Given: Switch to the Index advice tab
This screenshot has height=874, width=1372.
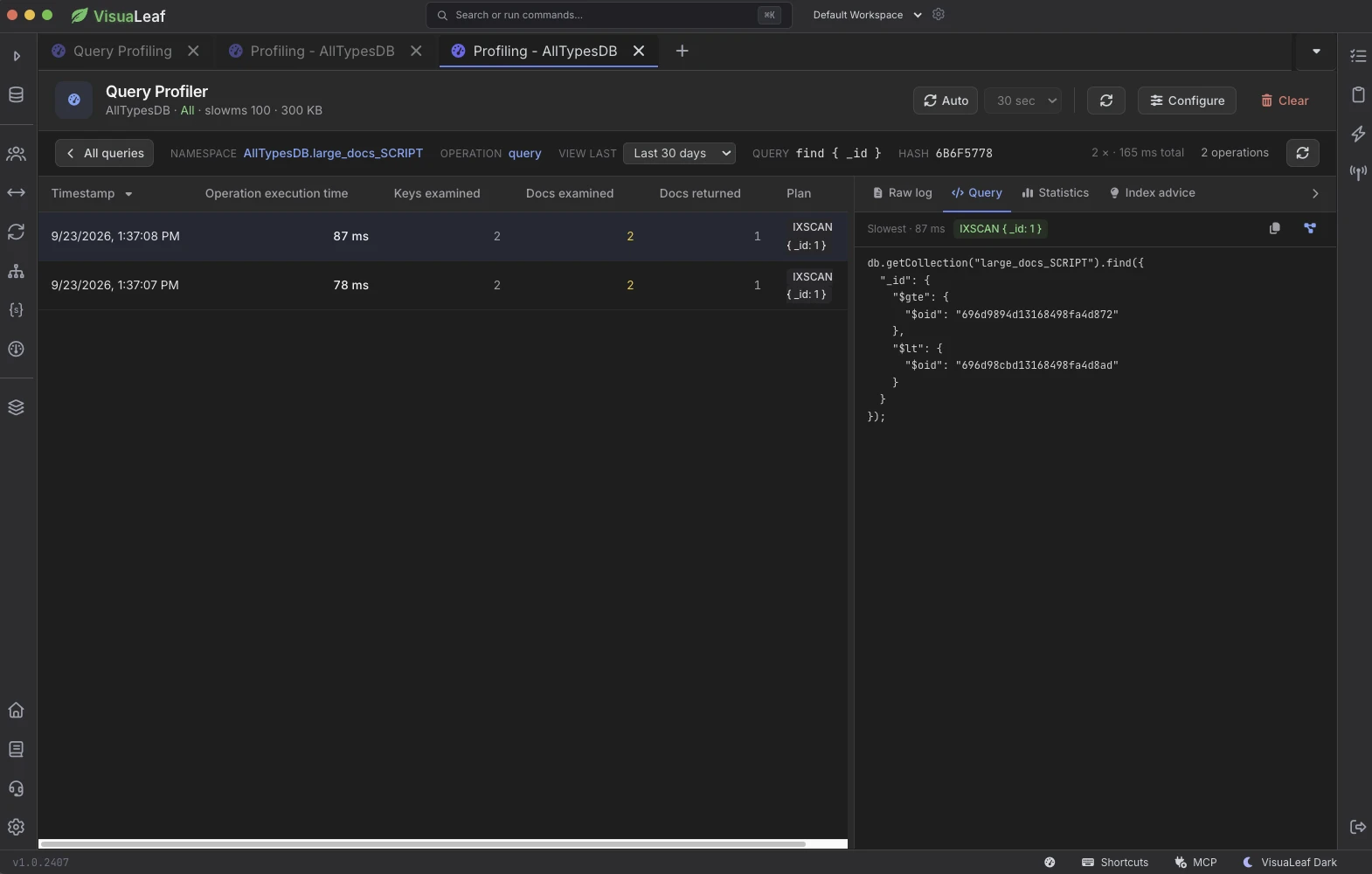Looking at the screenshot, I should click(1152, 193).
